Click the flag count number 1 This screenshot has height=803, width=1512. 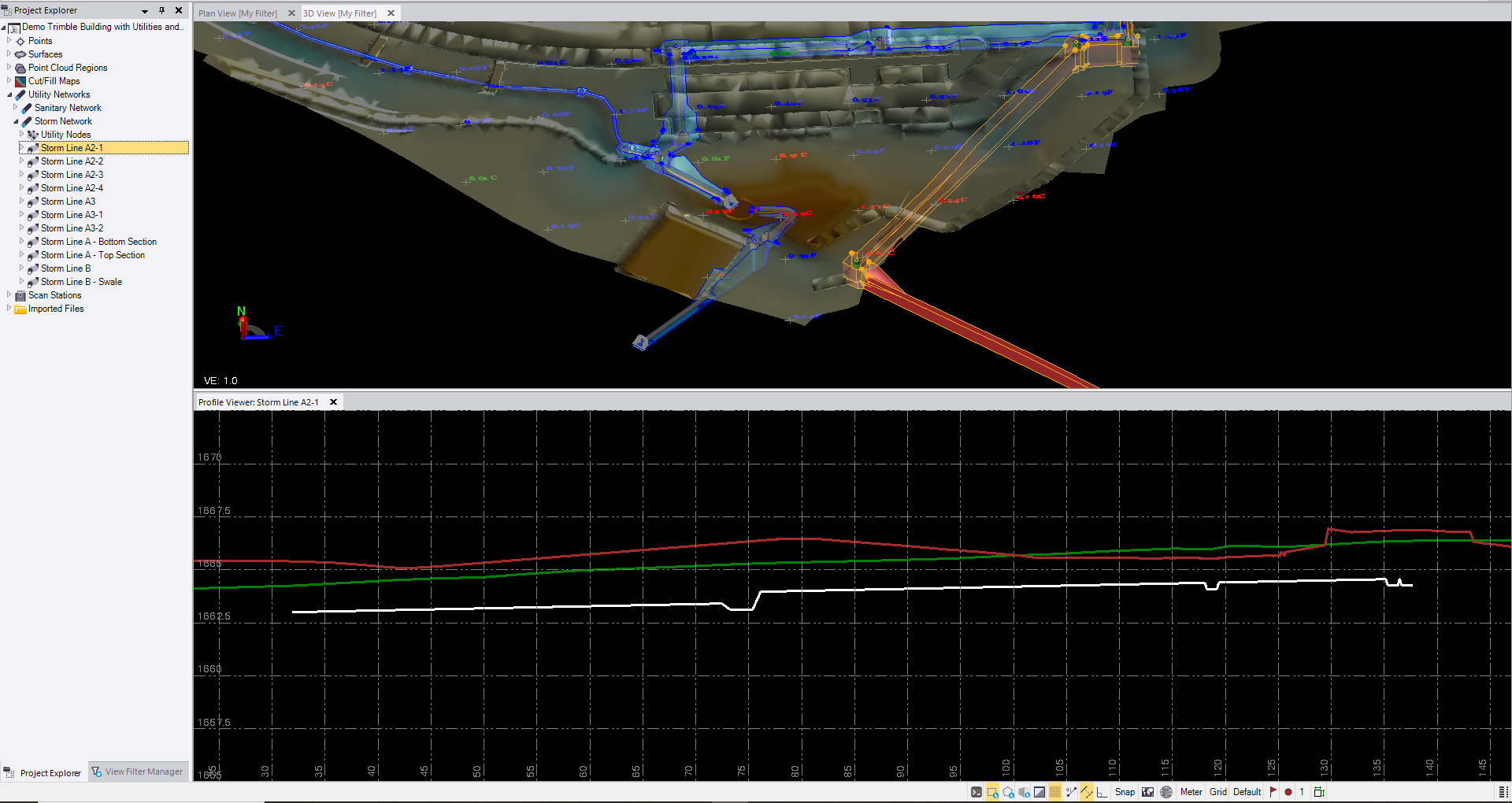[x=1302, y=792]
